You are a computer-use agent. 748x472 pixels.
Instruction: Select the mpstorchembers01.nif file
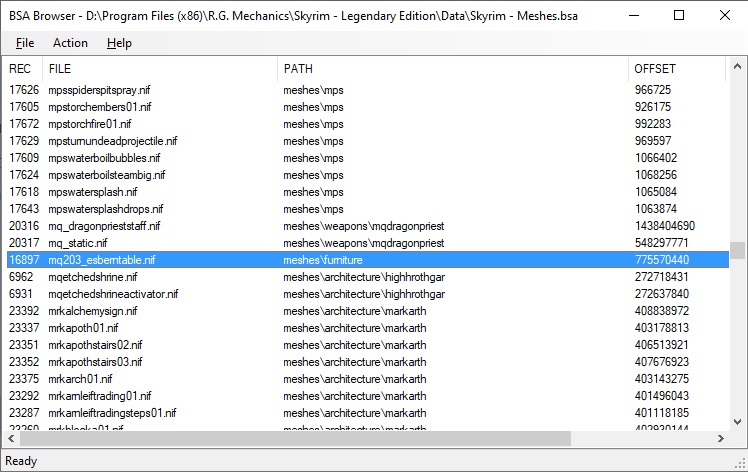tap(100, 107)
